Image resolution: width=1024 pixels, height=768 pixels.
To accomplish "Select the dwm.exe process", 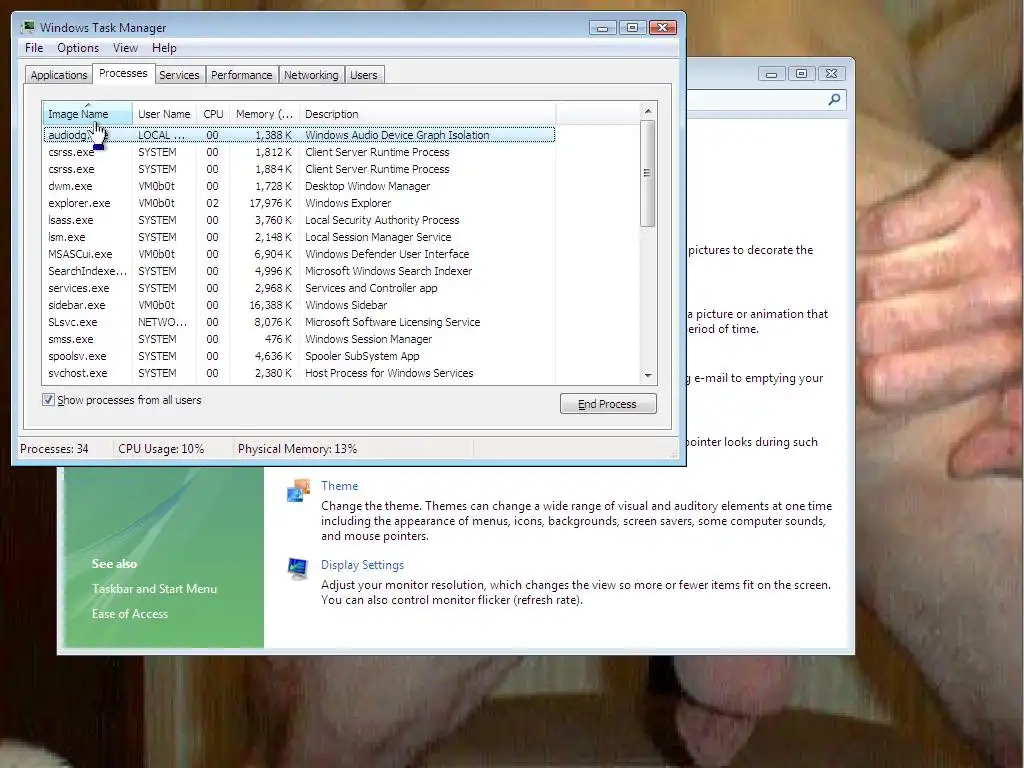I will click(x=299, y=186).
